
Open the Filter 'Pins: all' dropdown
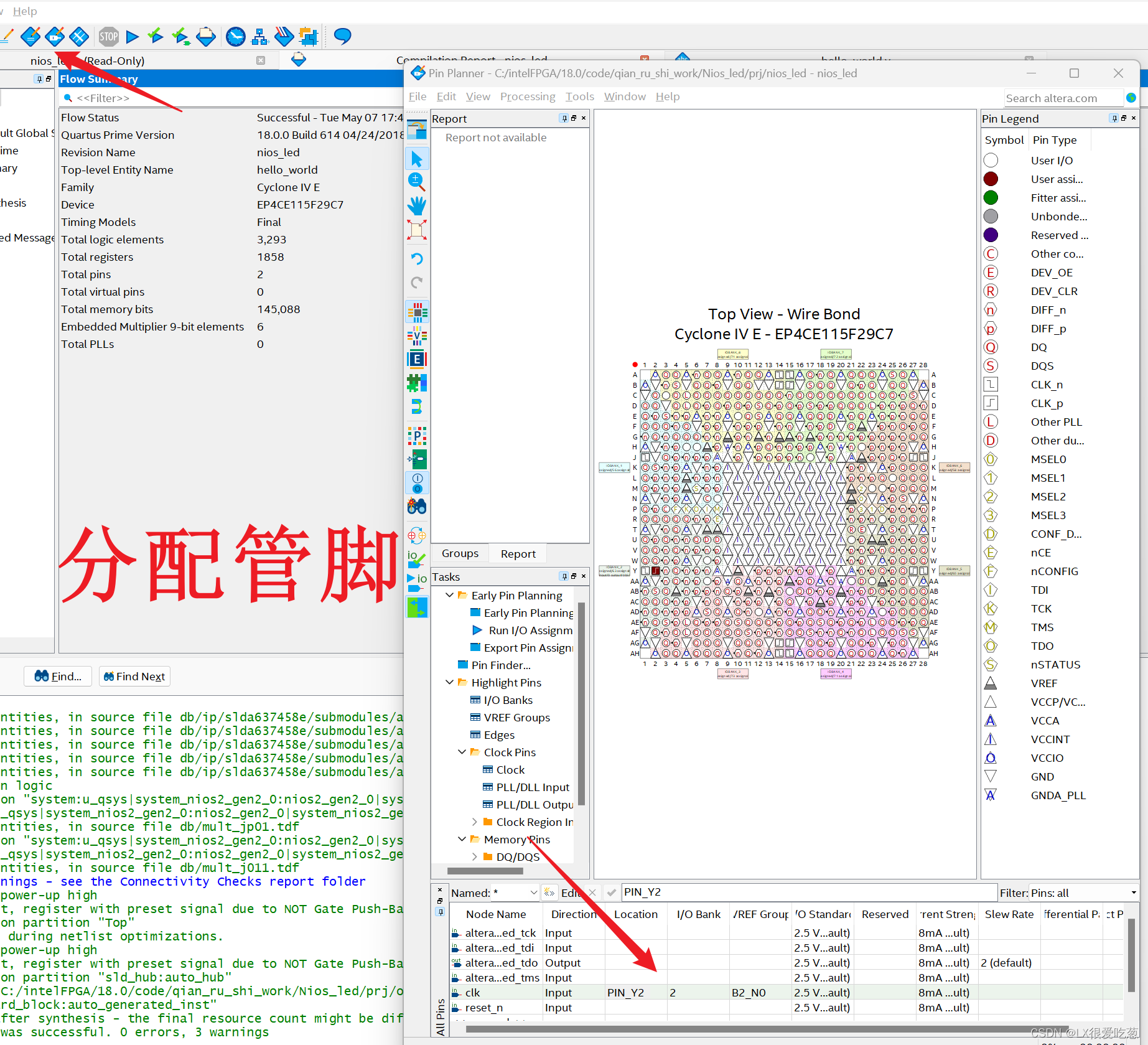[1133, 893]
